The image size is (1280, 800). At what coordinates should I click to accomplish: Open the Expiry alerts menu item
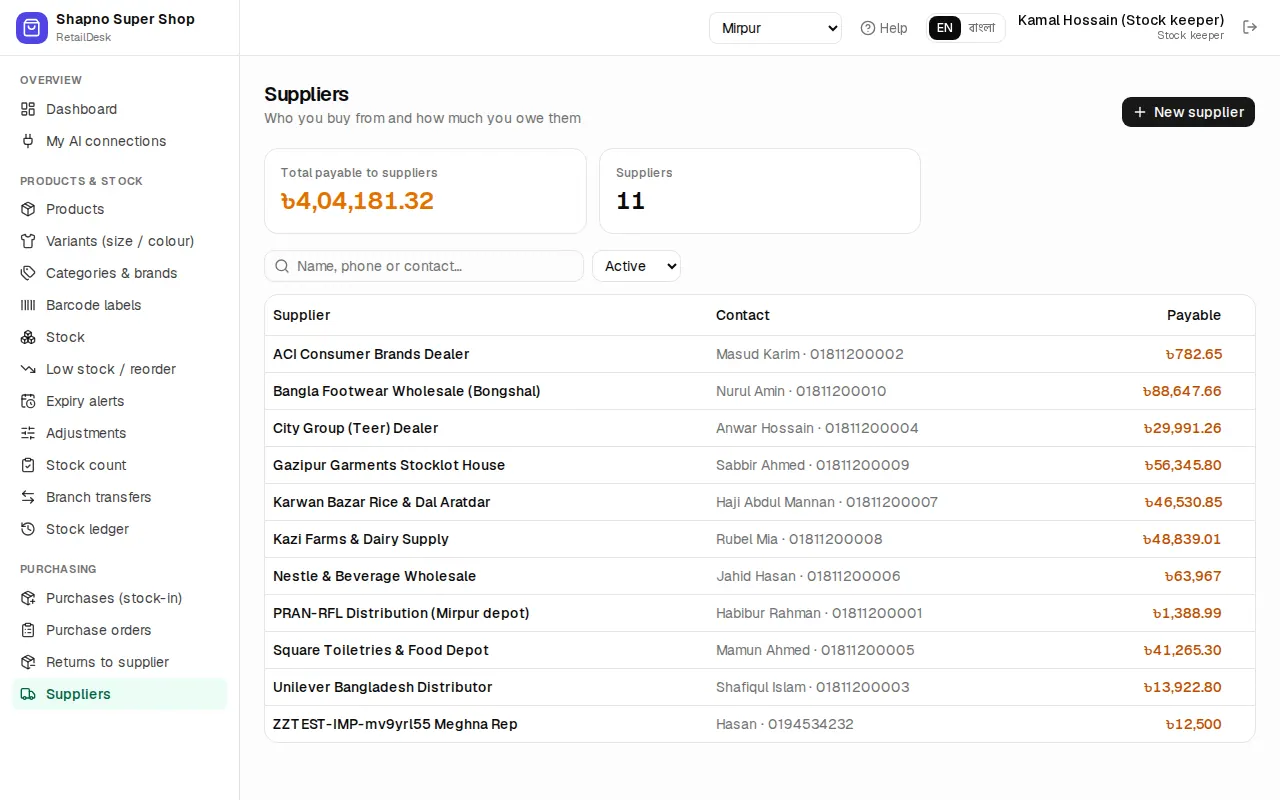coord(120,401)
